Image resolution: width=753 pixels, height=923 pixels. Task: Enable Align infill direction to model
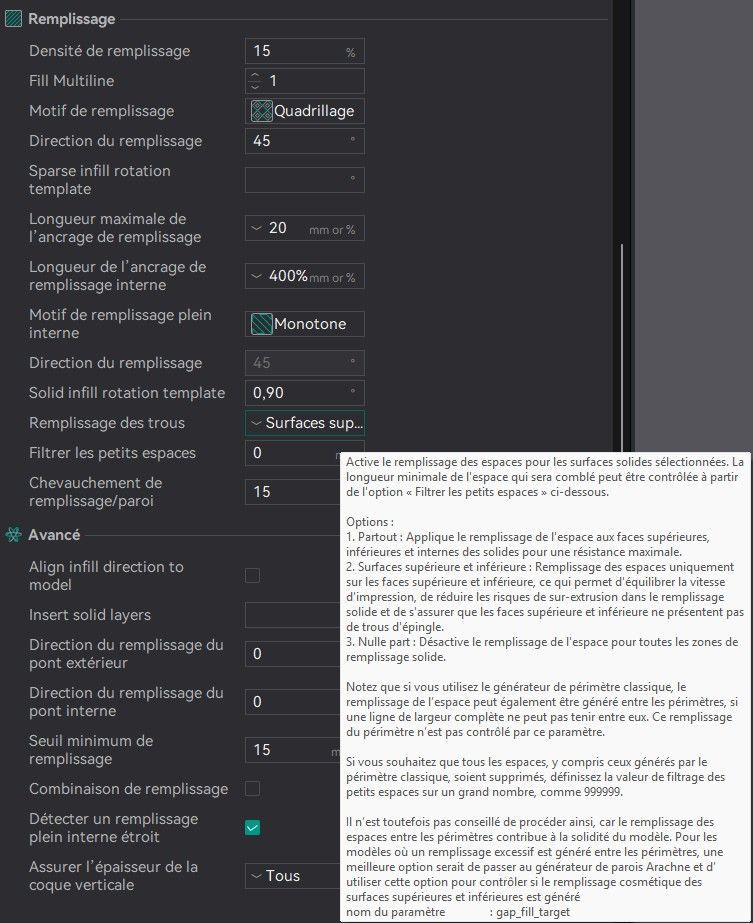pyautogui.click(x=253, y=576)
